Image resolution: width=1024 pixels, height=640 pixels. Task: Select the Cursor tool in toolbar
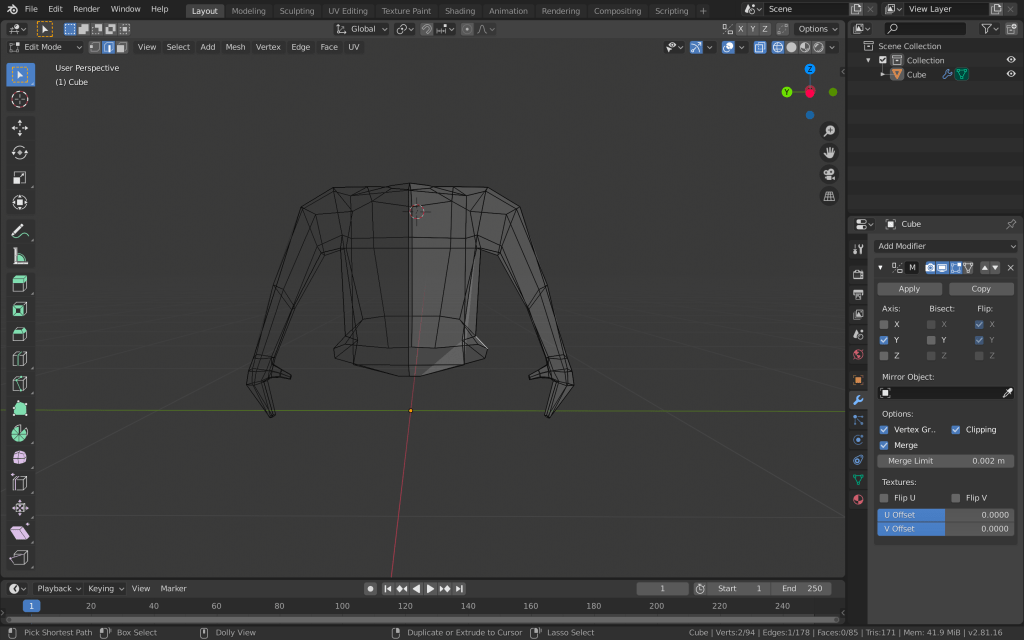coord(20,99)
